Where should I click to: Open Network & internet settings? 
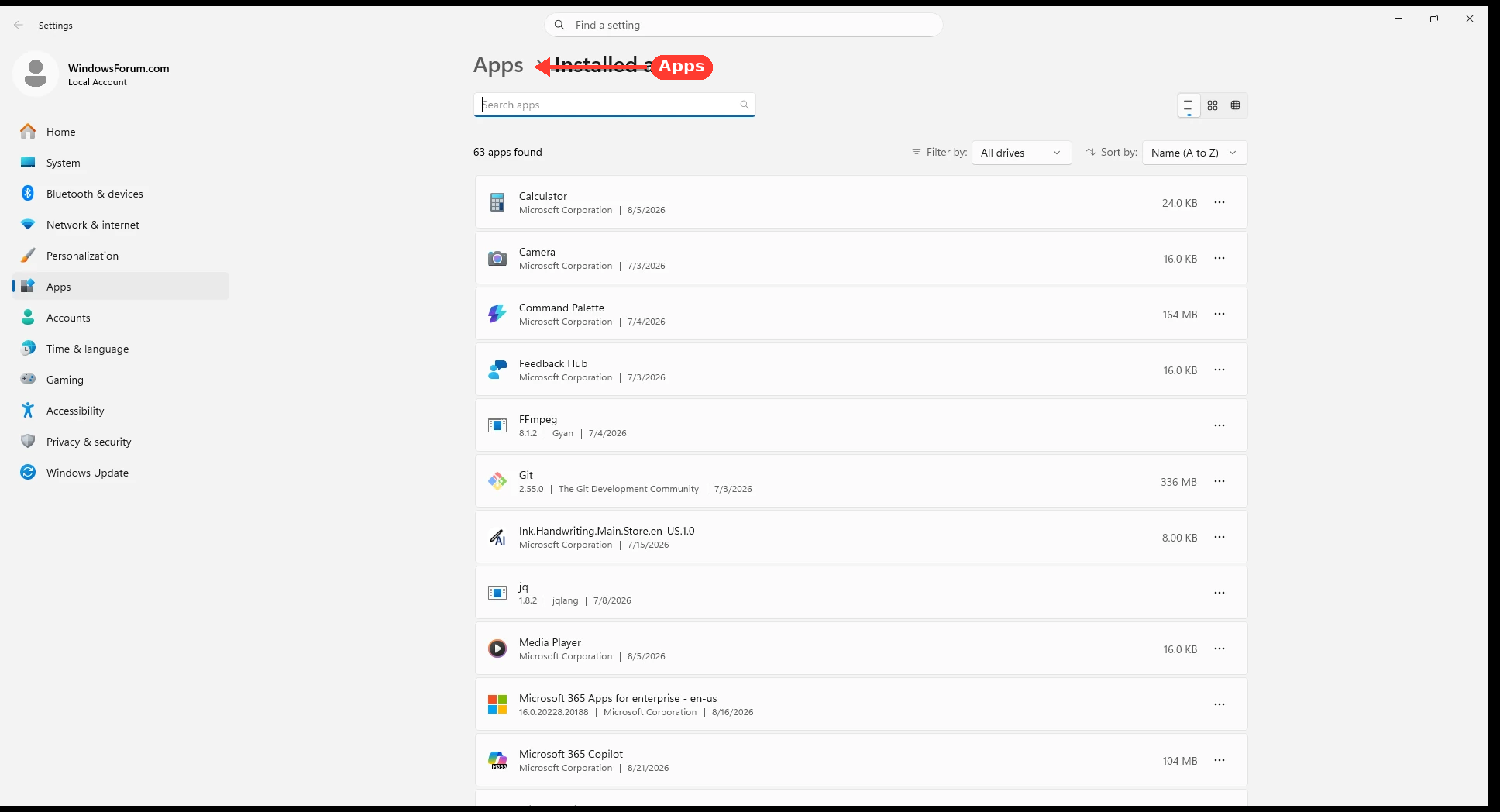click(121, 225)
